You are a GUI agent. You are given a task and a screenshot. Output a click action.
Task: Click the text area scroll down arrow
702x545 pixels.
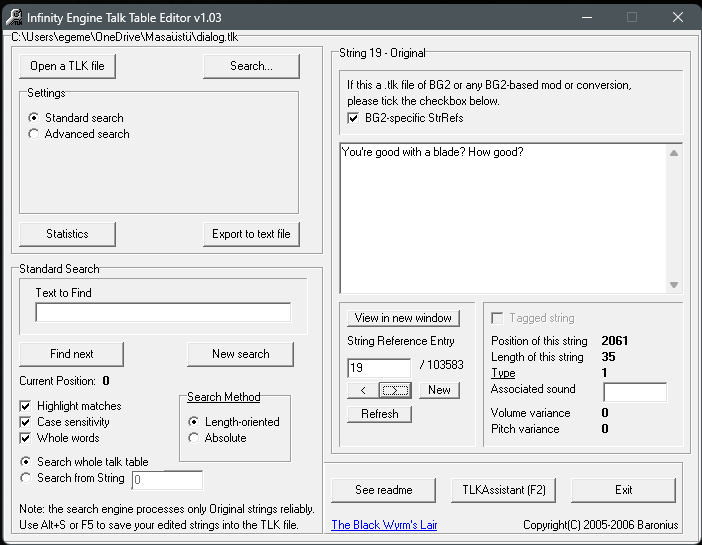(674, 285)
